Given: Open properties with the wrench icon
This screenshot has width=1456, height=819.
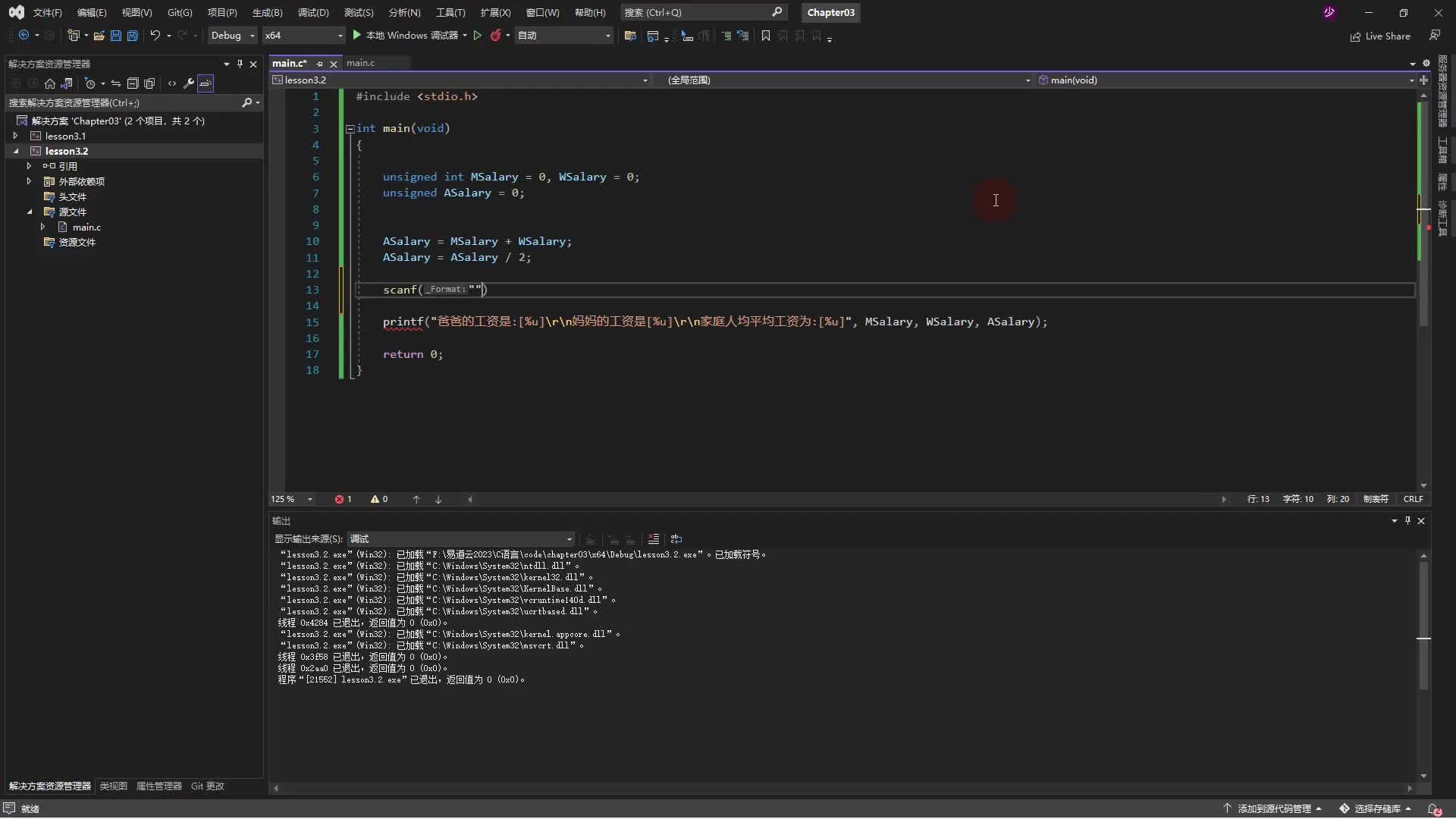Looking at the screenshot, I should 189,83.
